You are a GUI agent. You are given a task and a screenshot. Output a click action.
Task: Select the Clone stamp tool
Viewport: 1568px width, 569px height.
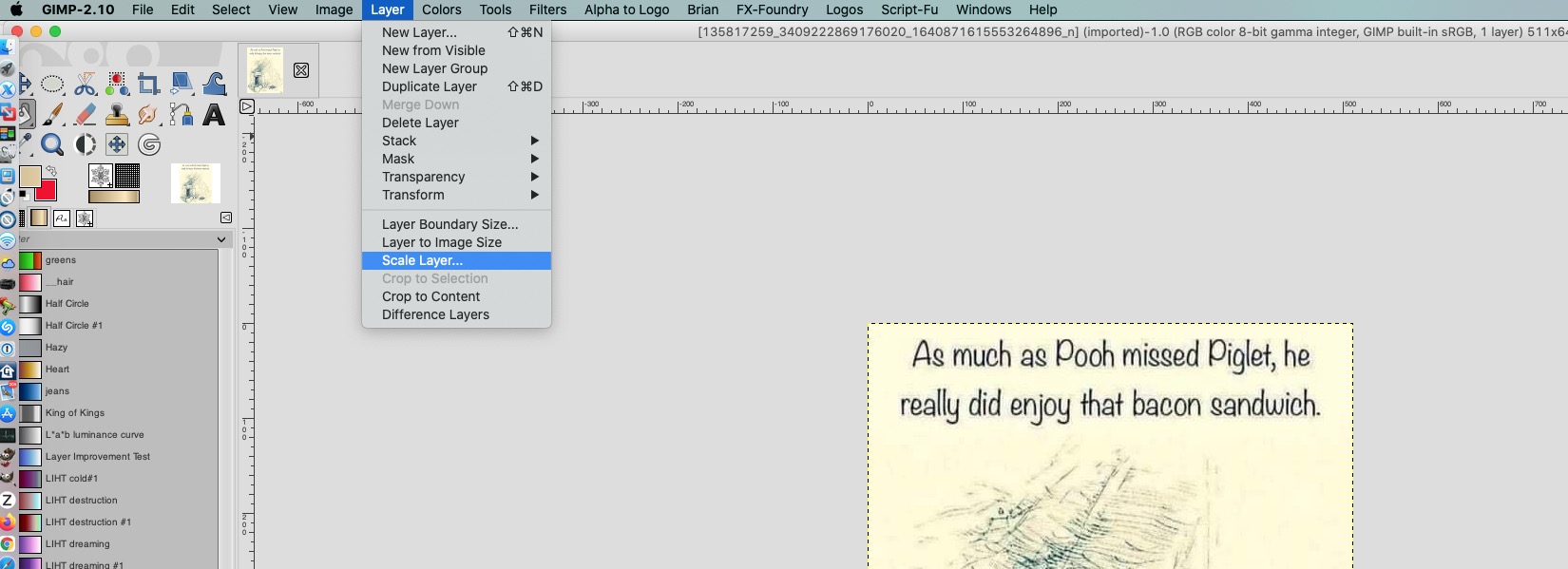point(117,115)
